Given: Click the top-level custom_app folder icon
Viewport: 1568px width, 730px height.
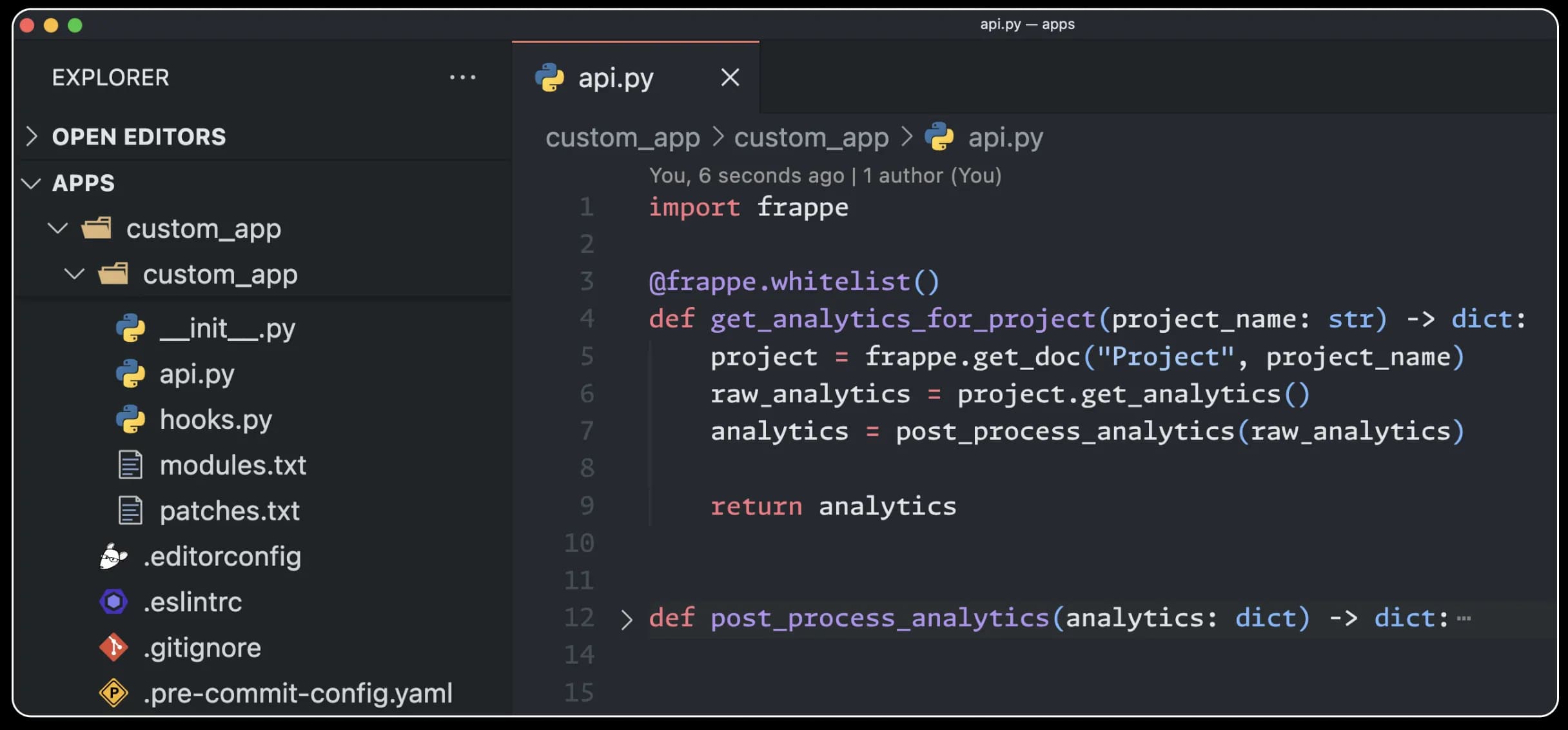Looking at the screenshot, I should click(x=97, y=228).
